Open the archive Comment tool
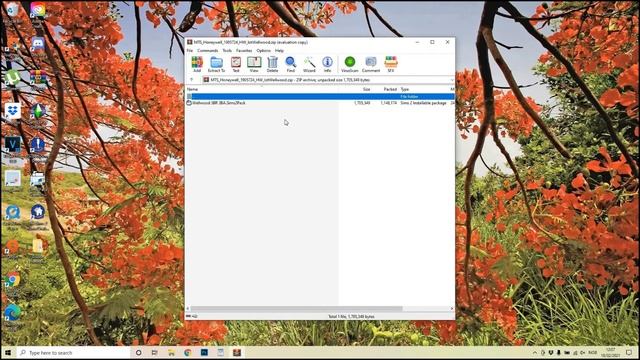Image resolution: width=640 pixels, height=360 pixels. point(371,64)
